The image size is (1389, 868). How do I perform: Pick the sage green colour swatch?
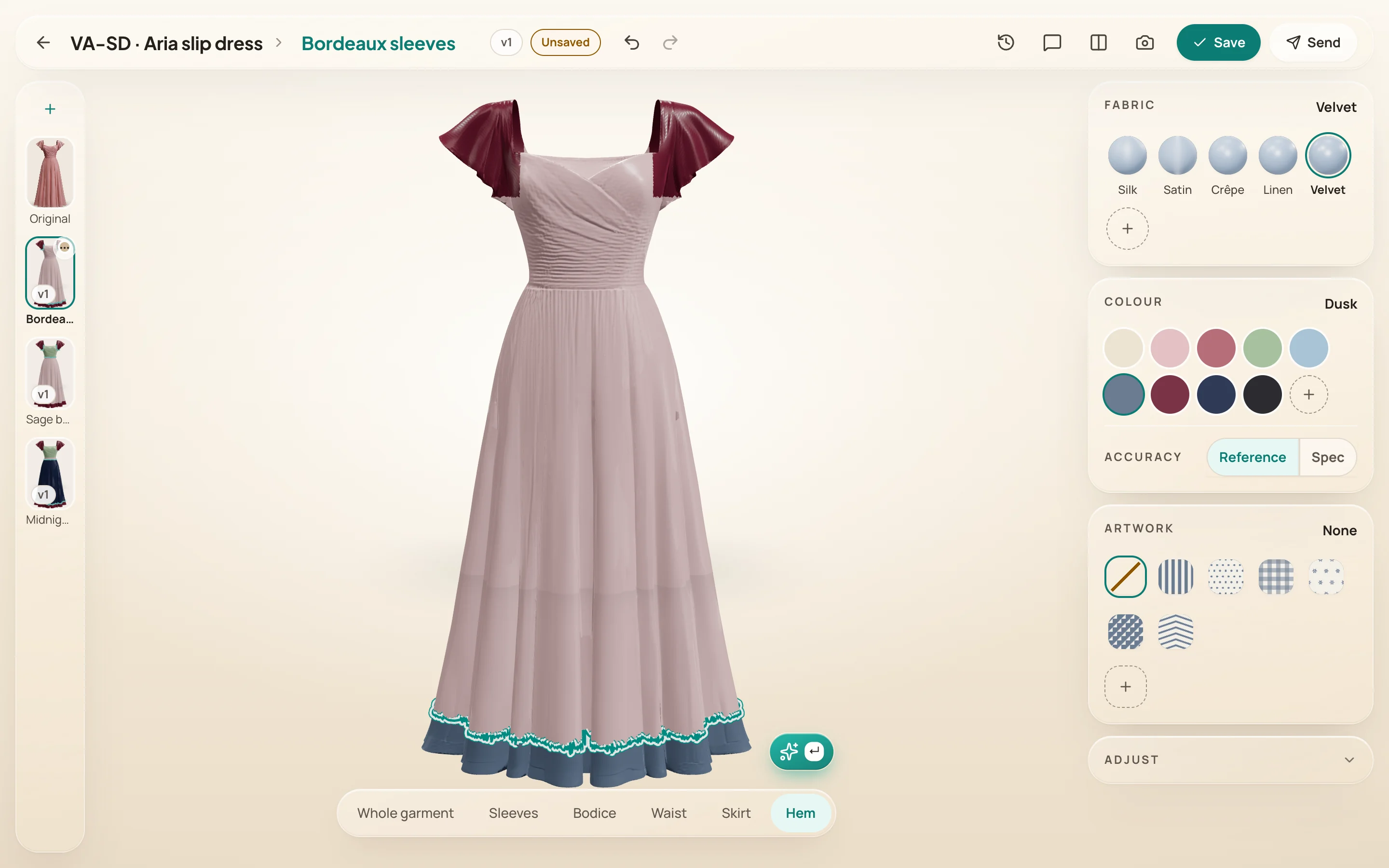point(1262,348)
